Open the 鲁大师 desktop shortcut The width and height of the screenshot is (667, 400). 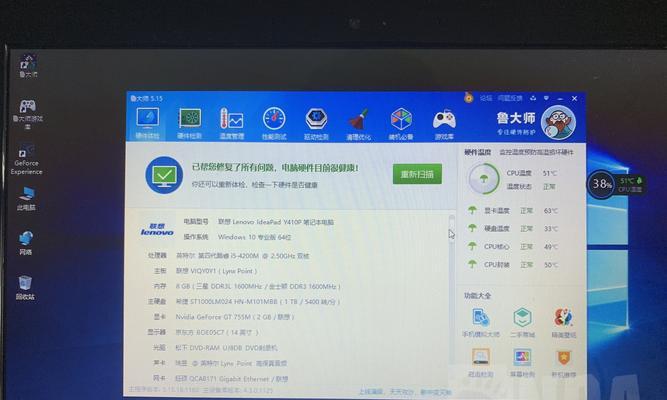(x=28, y=66)
